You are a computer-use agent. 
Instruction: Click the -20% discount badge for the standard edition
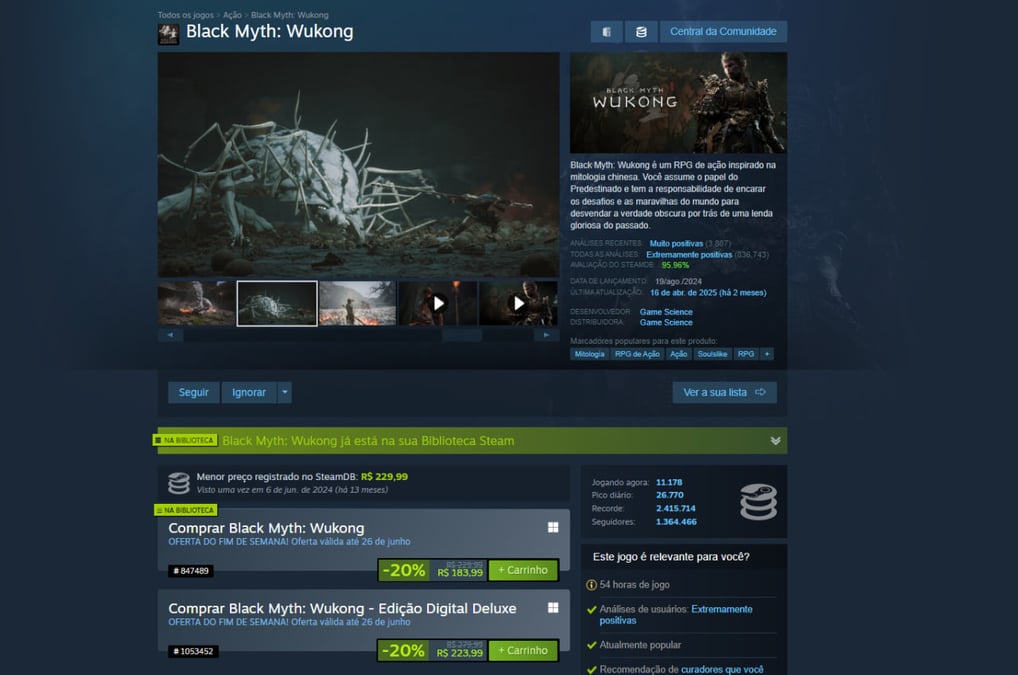click(x=403, y=570)
